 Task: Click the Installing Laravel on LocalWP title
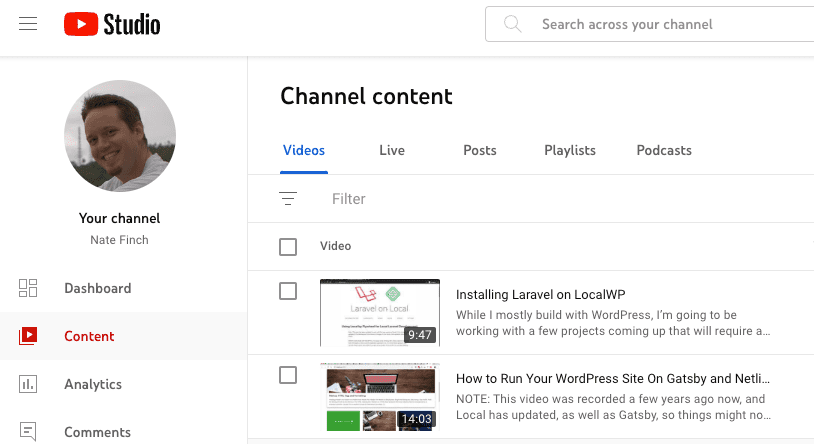[x=540, y=294]
